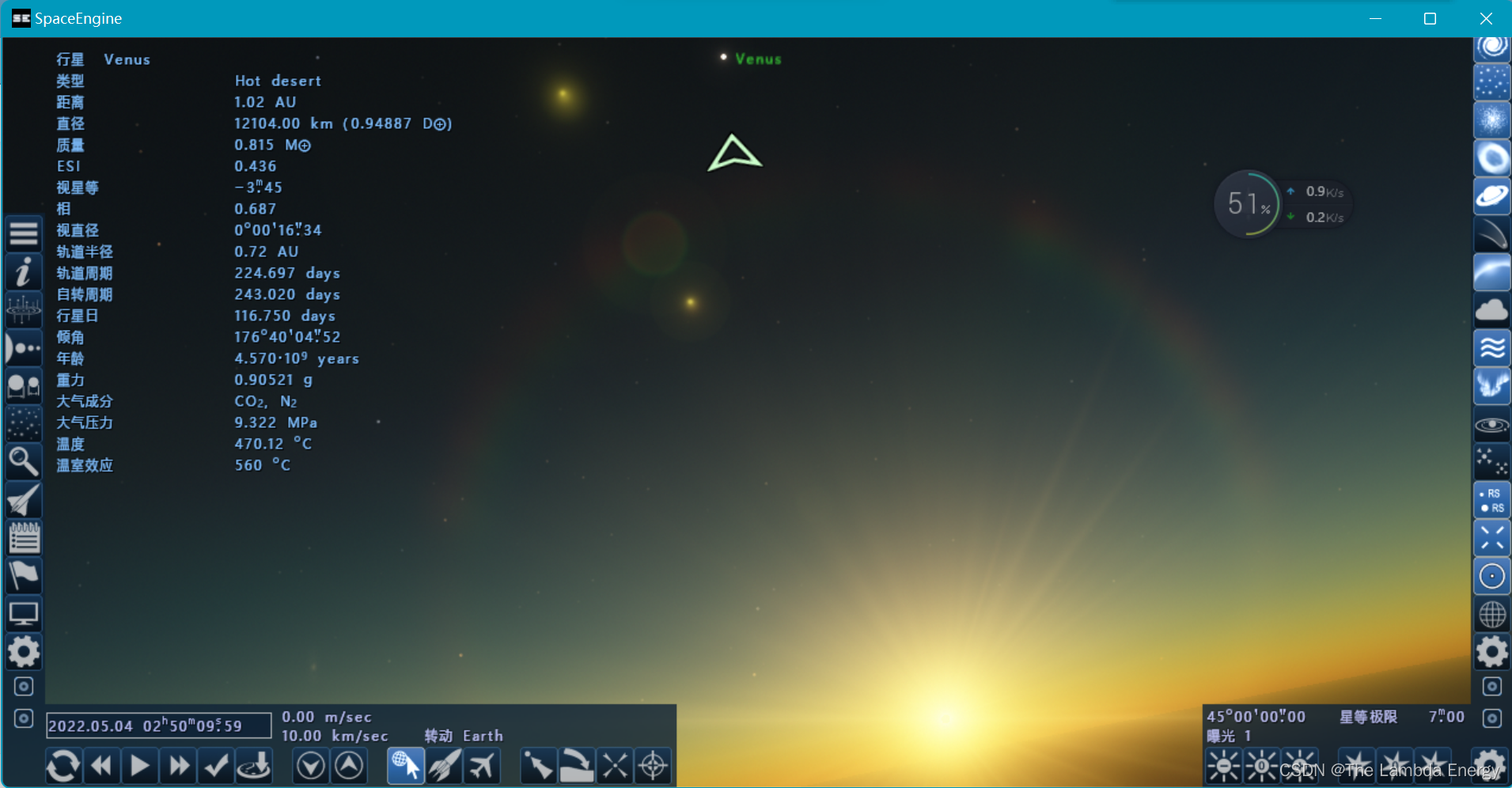The image size is (1512, 788).
Task: Toggle the galaxies spiral icon
Action: (1492, 48)
